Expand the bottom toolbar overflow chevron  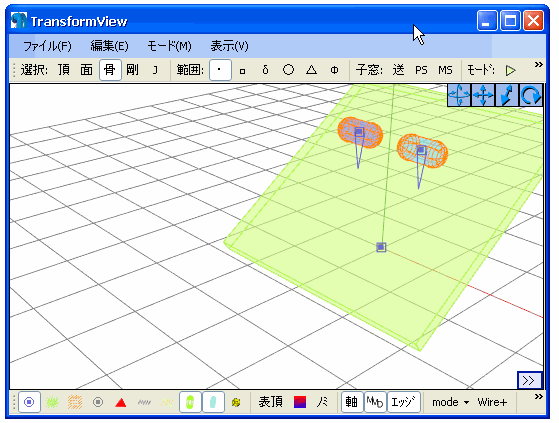pyautogui.click(x=538, y=397)
